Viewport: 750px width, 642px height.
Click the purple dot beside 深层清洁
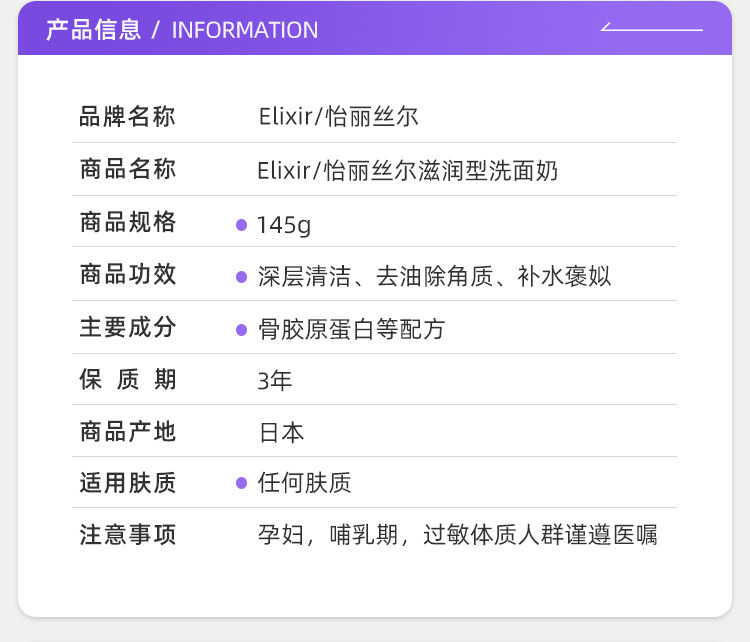(x=241, y=277)
